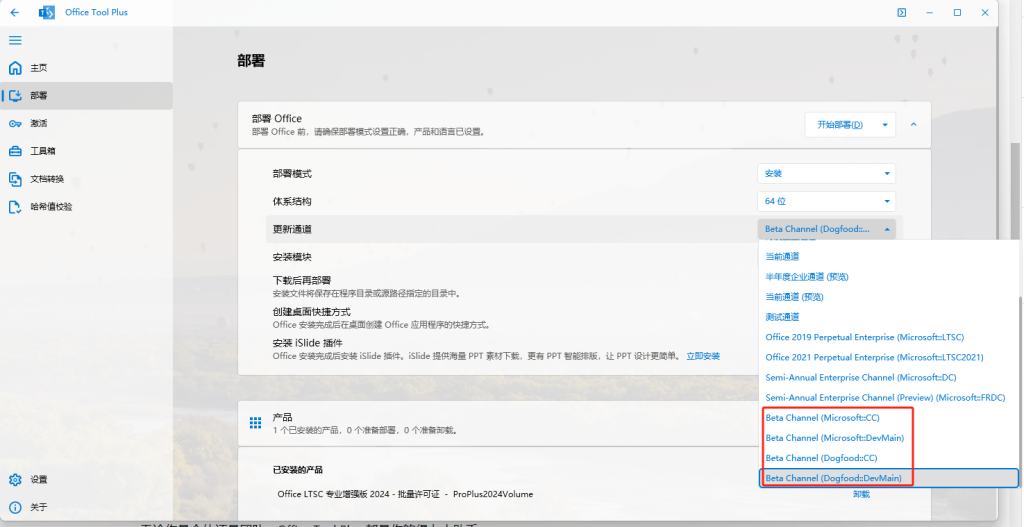The height and width of the screenshot is (527, 1024).
Task: Click the 更新通道 setting label
Action: [x=292, y=229]
